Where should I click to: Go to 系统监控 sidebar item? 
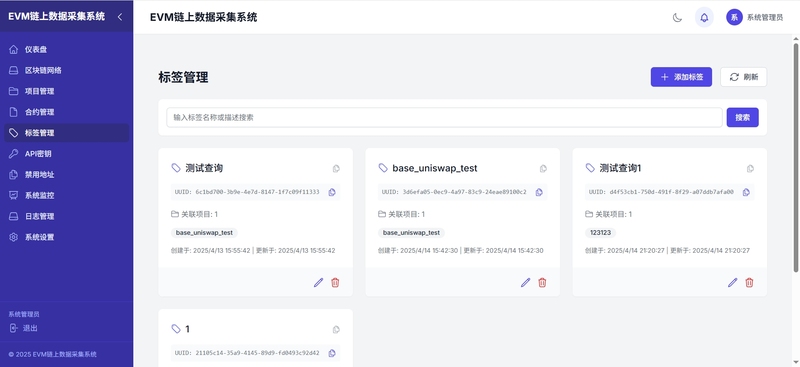click(x=66, y=195)
